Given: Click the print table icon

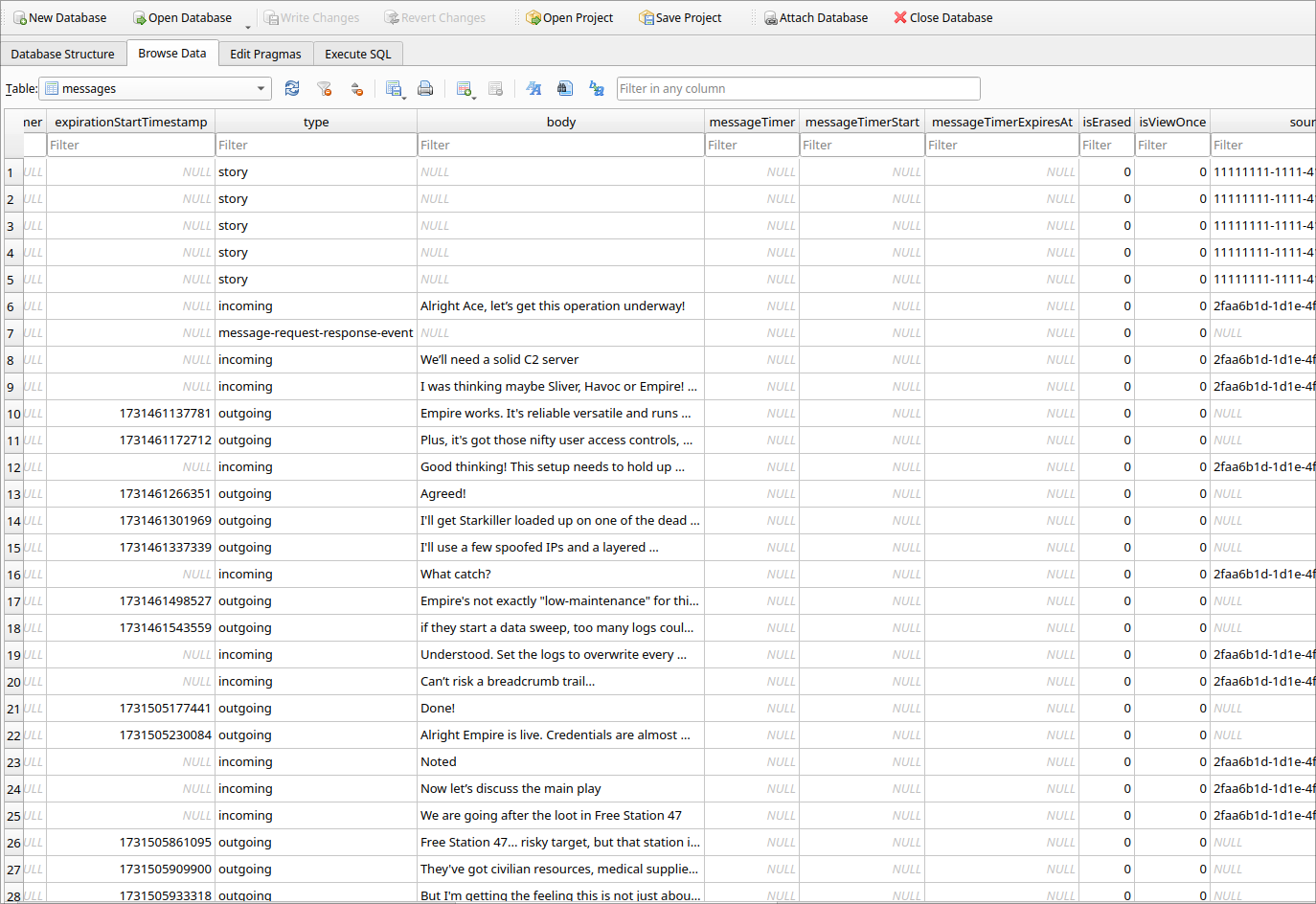Looking at the screenshot, I should [x=425, y=88].
